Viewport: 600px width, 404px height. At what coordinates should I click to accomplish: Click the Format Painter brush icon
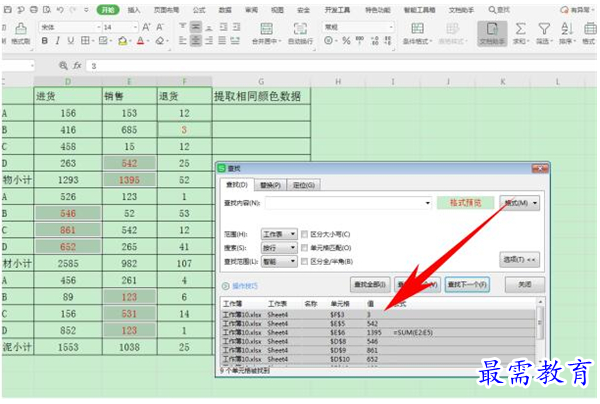(x=20, y=28)
